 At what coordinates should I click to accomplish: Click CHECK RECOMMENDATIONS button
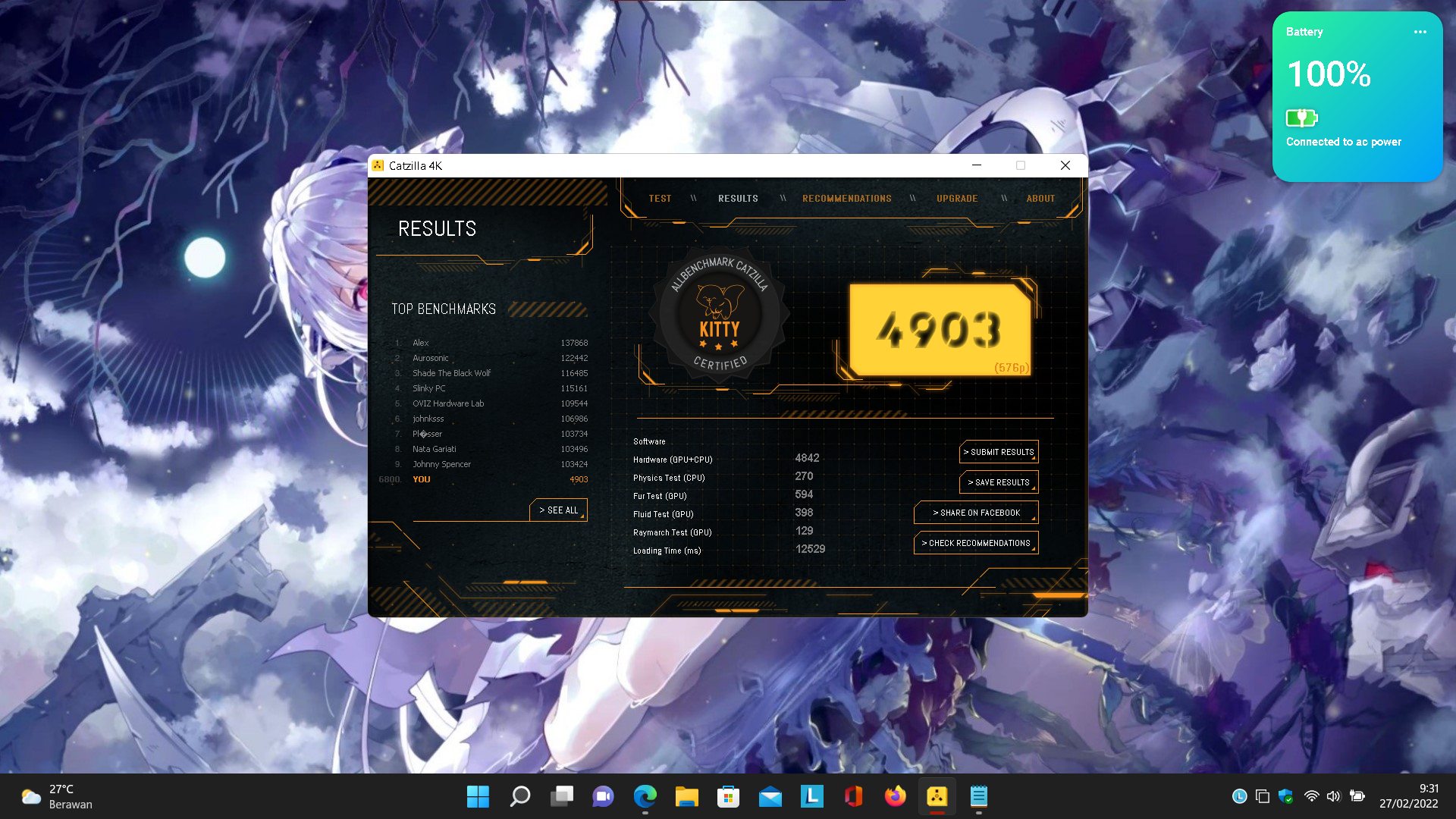click(976, 543)
